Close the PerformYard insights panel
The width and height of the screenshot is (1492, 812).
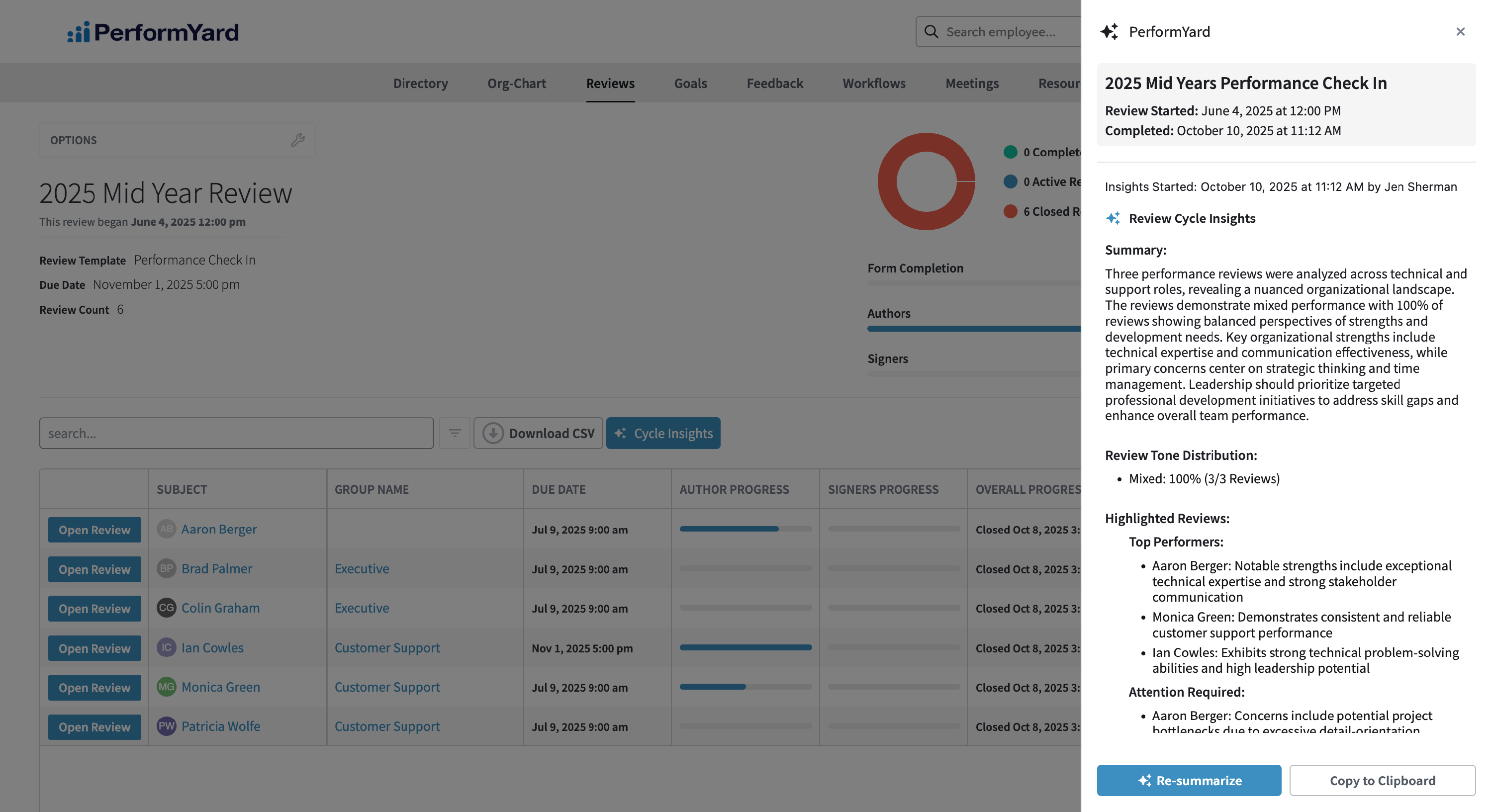pyautogui.click(x=1460, y=32)
